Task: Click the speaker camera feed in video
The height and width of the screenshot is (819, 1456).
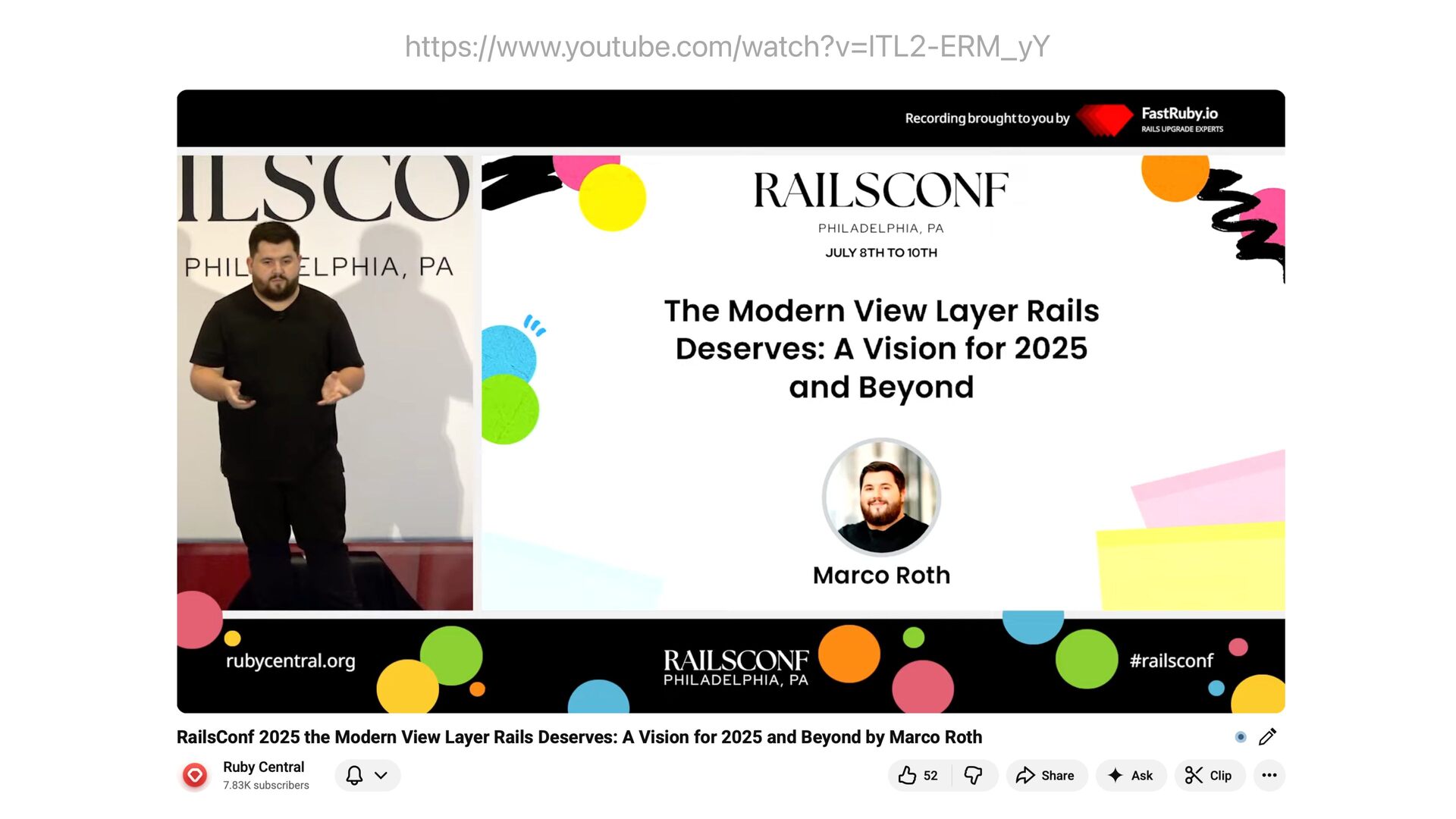Action: click(x=325, y=383)
